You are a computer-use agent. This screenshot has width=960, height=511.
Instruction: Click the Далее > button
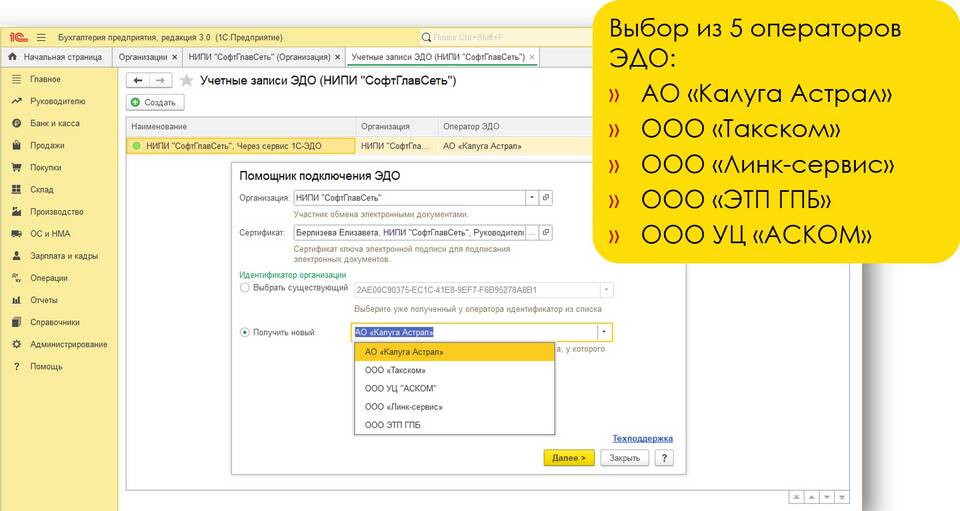pos(569,458)
